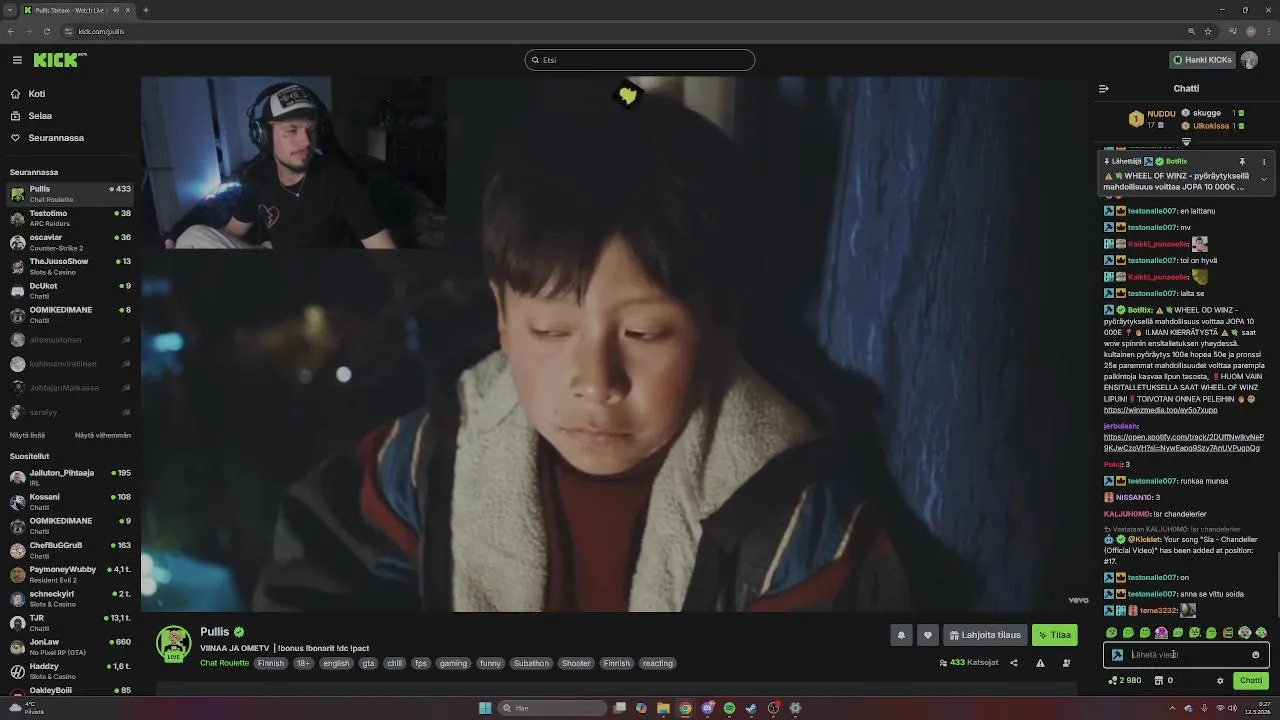The image size is (1280, 720).
Task: Open Spotify from the taskbar
Action: tap(729, 708)
